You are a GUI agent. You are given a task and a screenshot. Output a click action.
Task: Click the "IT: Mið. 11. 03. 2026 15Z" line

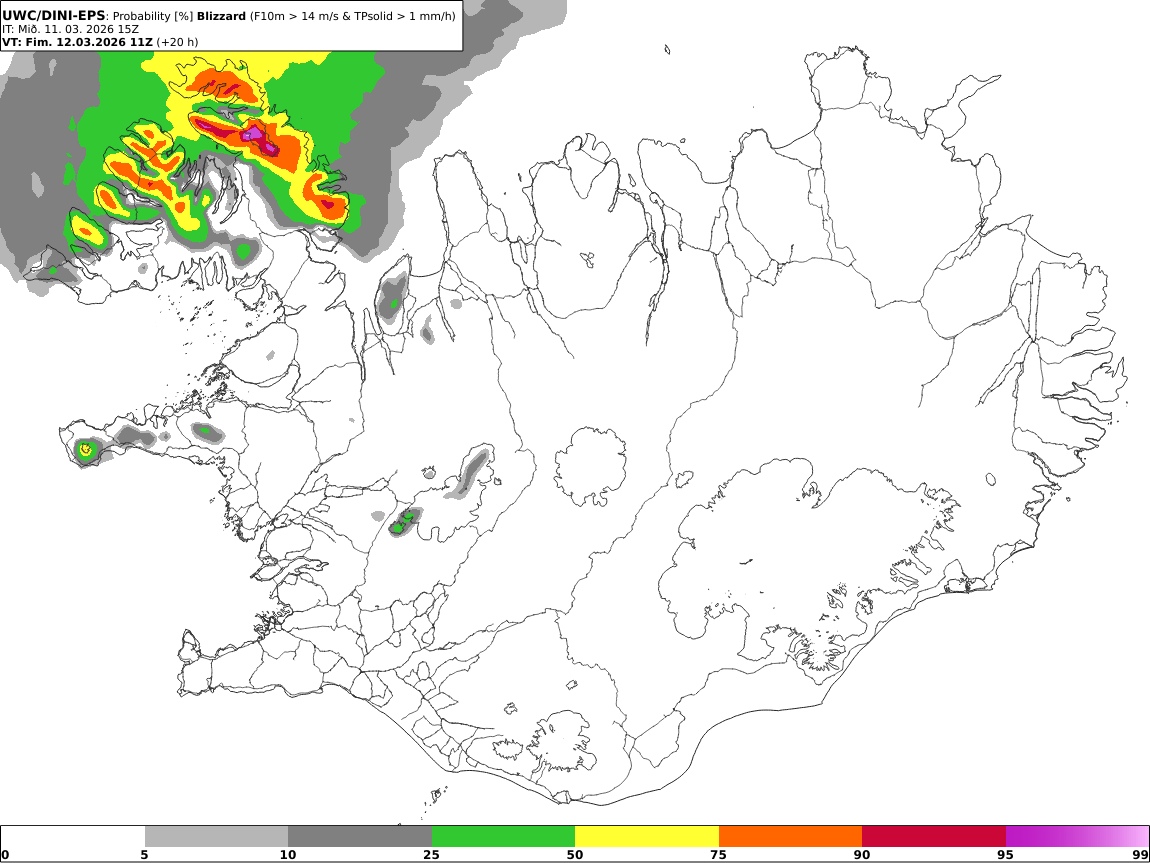click(70, 29)
